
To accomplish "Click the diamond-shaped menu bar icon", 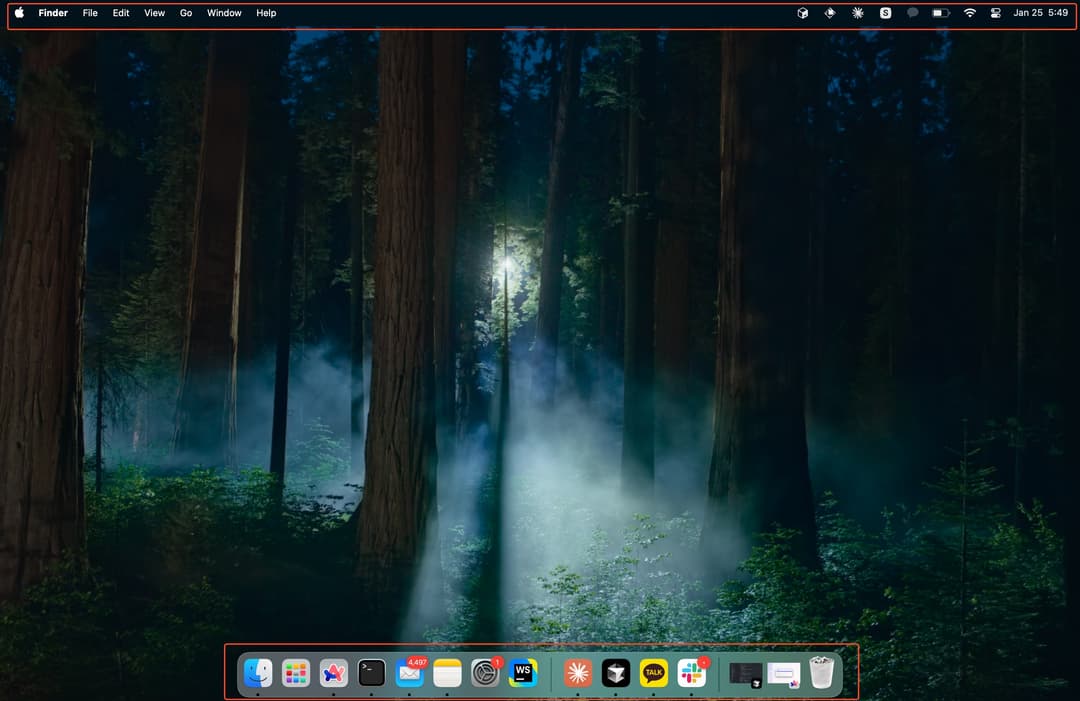I will pos(830,13).
